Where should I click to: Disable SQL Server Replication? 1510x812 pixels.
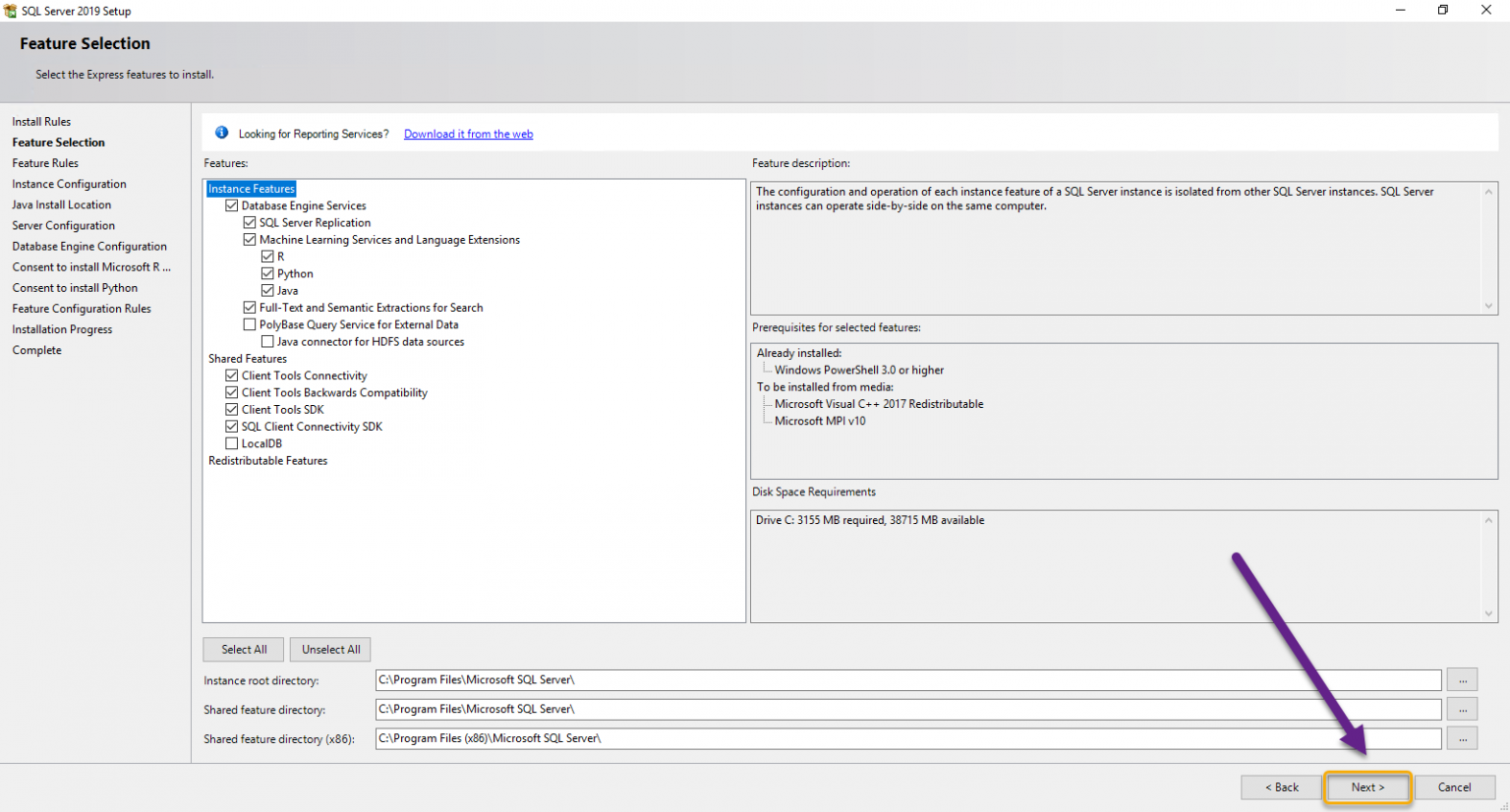[250, 222]
